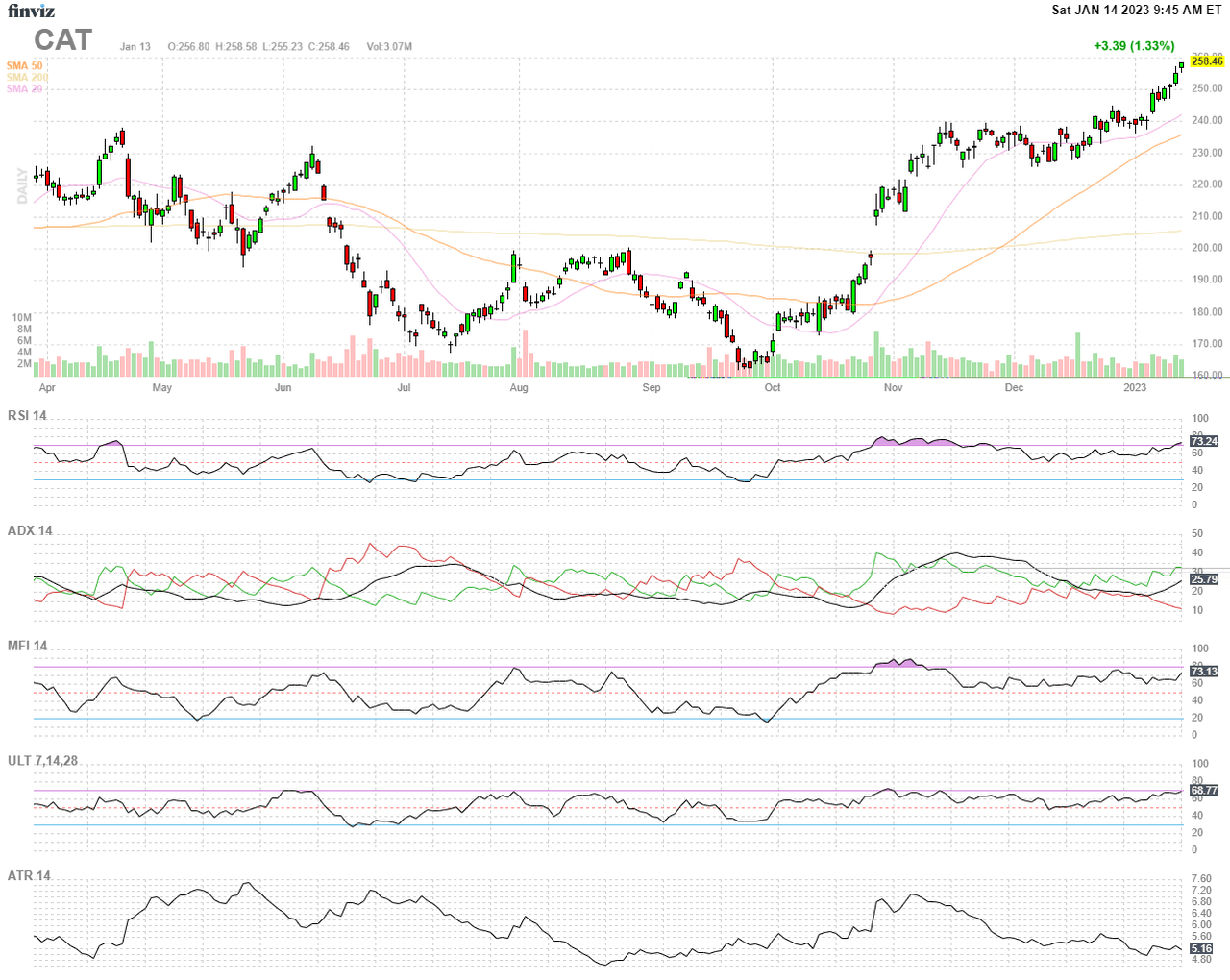Click the ULT value tag 68.77

[x=1204, y=791]
